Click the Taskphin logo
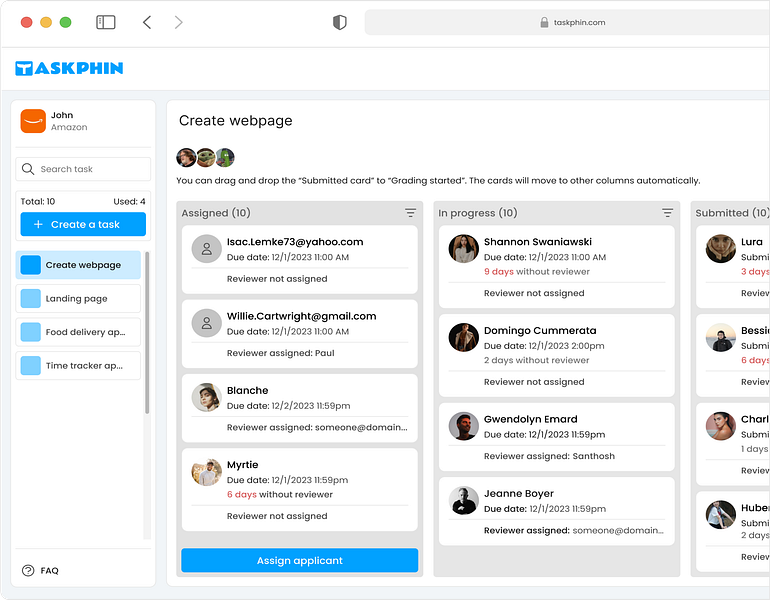 (69, 68)
